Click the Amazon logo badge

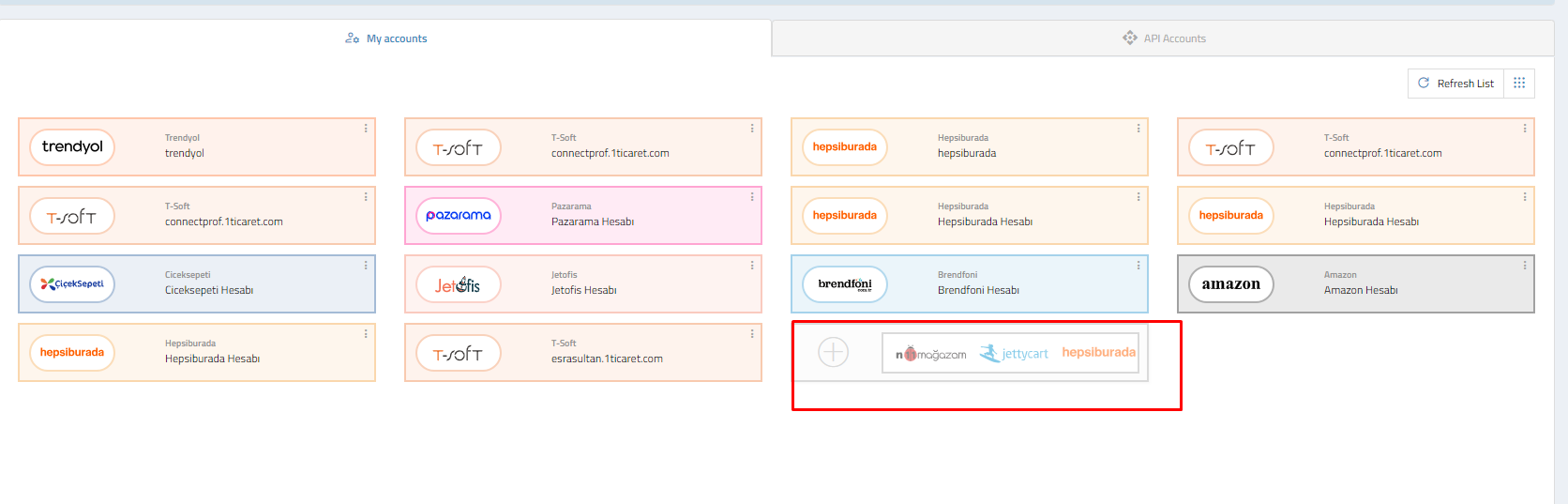(x=1231, y=284)
